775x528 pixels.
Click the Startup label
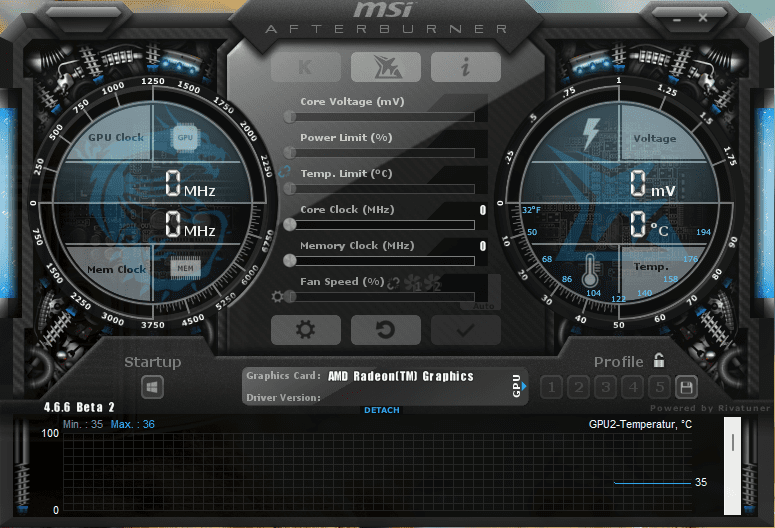[153, 362]
